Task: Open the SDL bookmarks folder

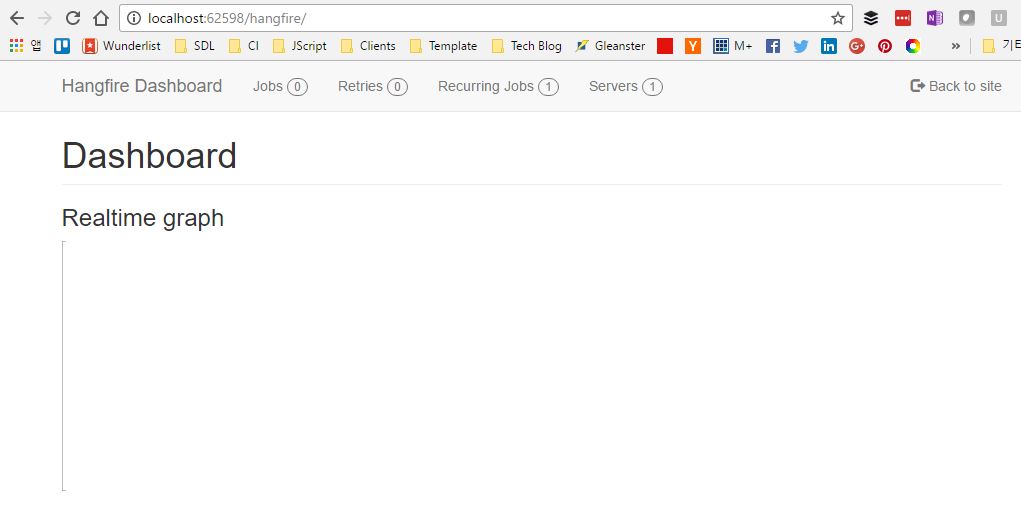Action: tap(195, 46)
